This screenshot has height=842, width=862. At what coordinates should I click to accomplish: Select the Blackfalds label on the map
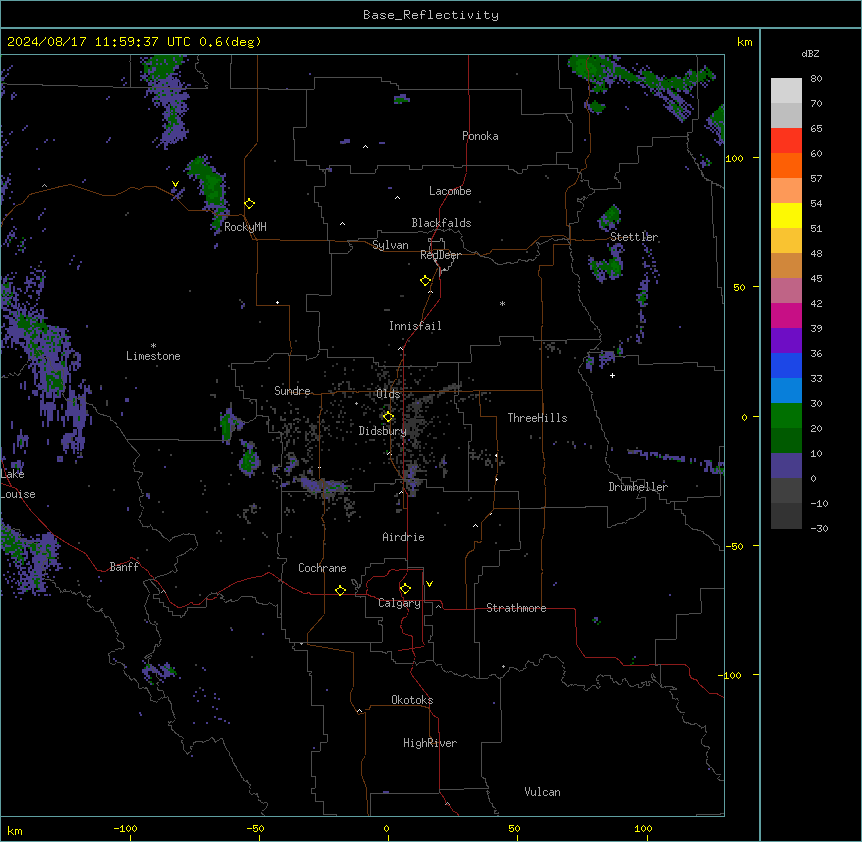pyautogui.click(x=441, y=223)
